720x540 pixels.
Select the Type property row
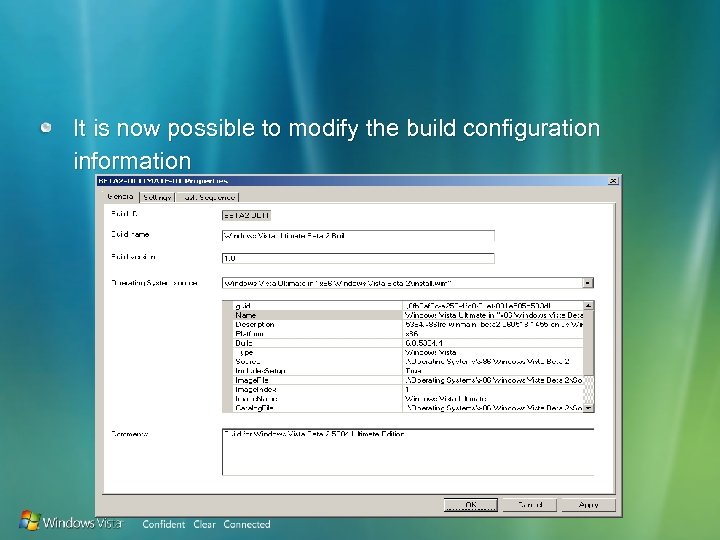(x=408, y=352)
